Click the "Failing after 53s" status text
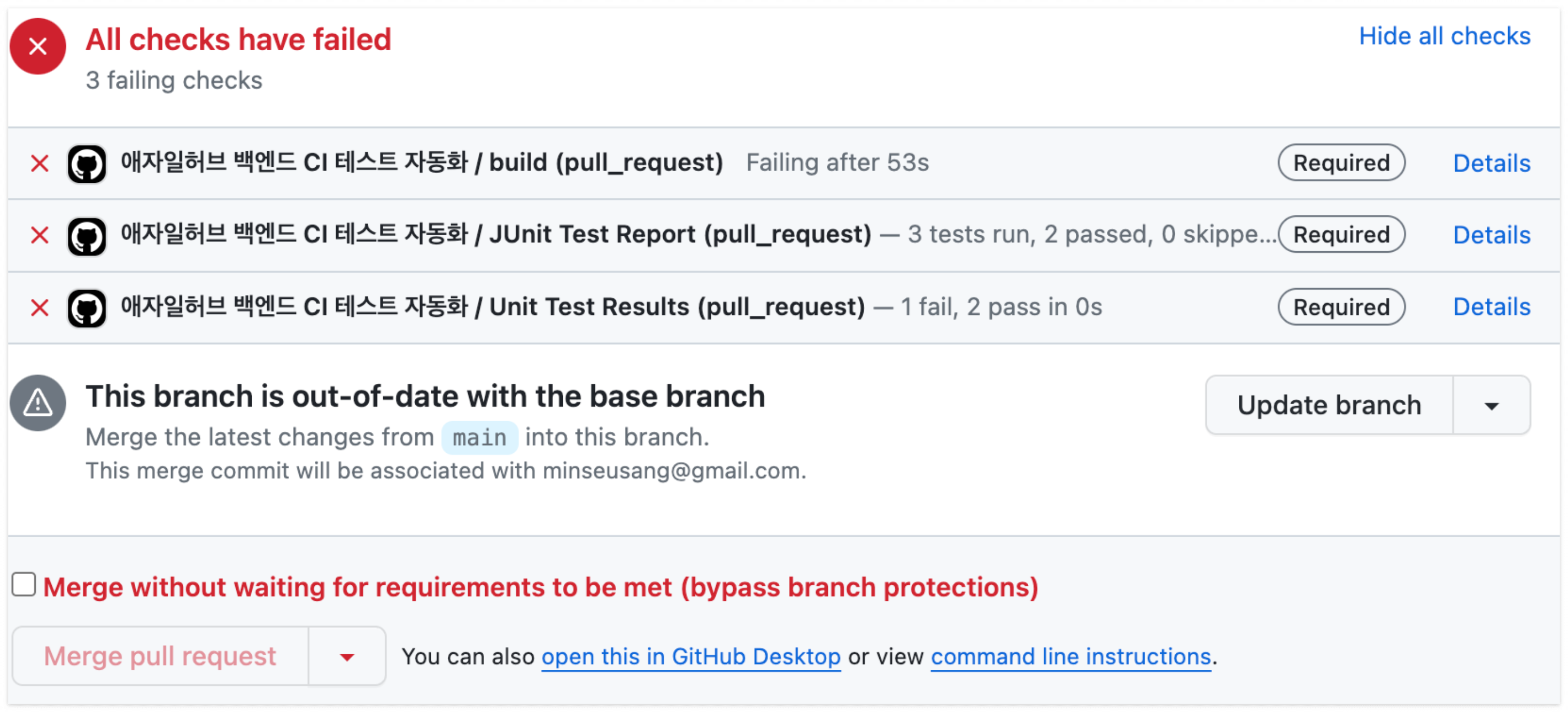The width and height of the screenshot is (1568, 712). point(837,162)
